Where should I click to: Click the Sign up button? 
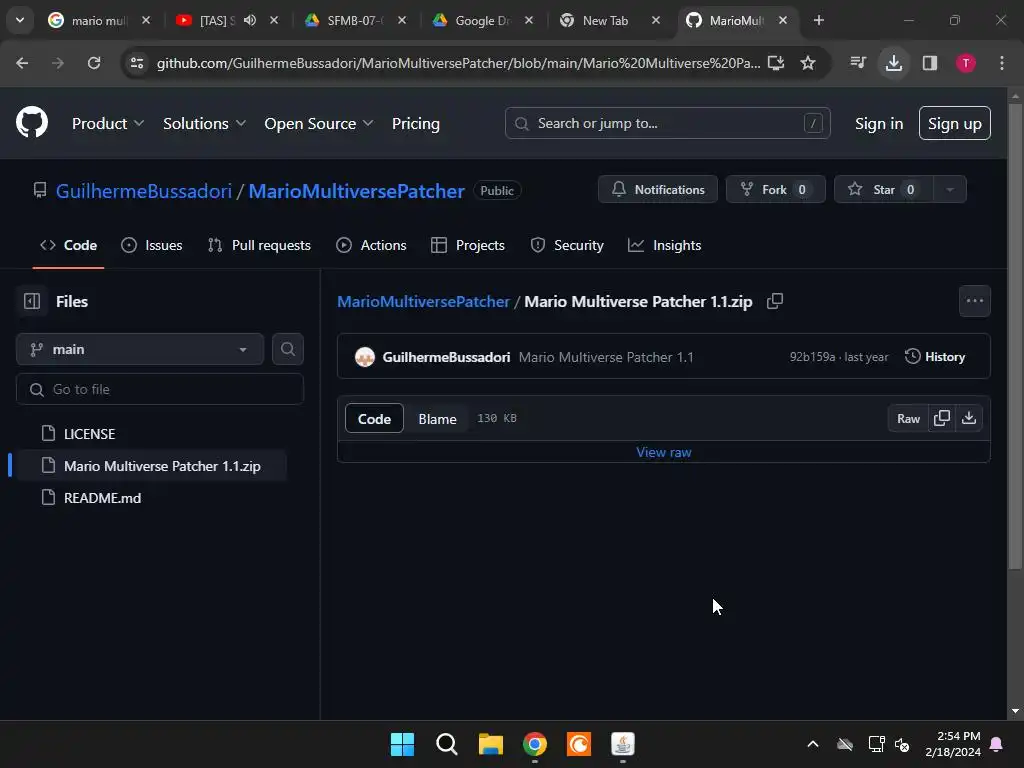click(x=955, y=123)
